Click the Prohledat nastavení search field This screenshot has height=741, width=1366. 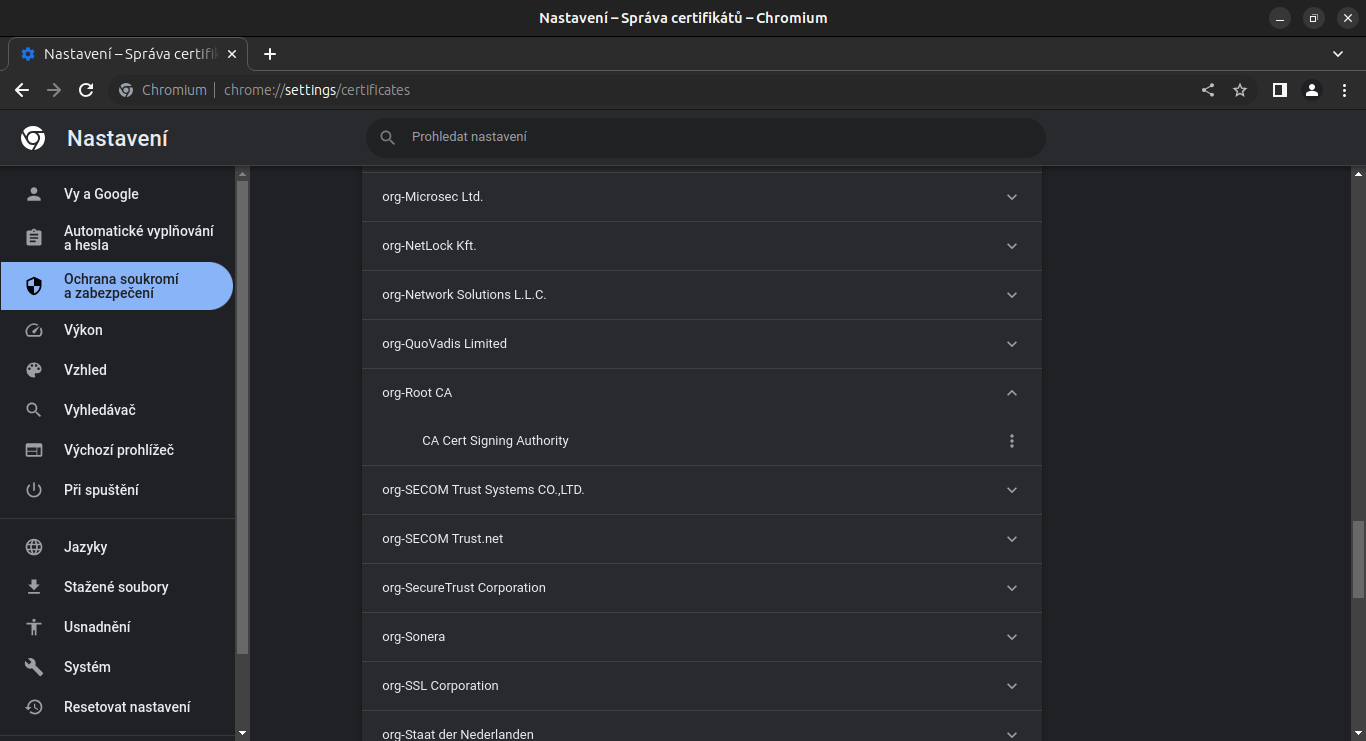pos(705,137)
